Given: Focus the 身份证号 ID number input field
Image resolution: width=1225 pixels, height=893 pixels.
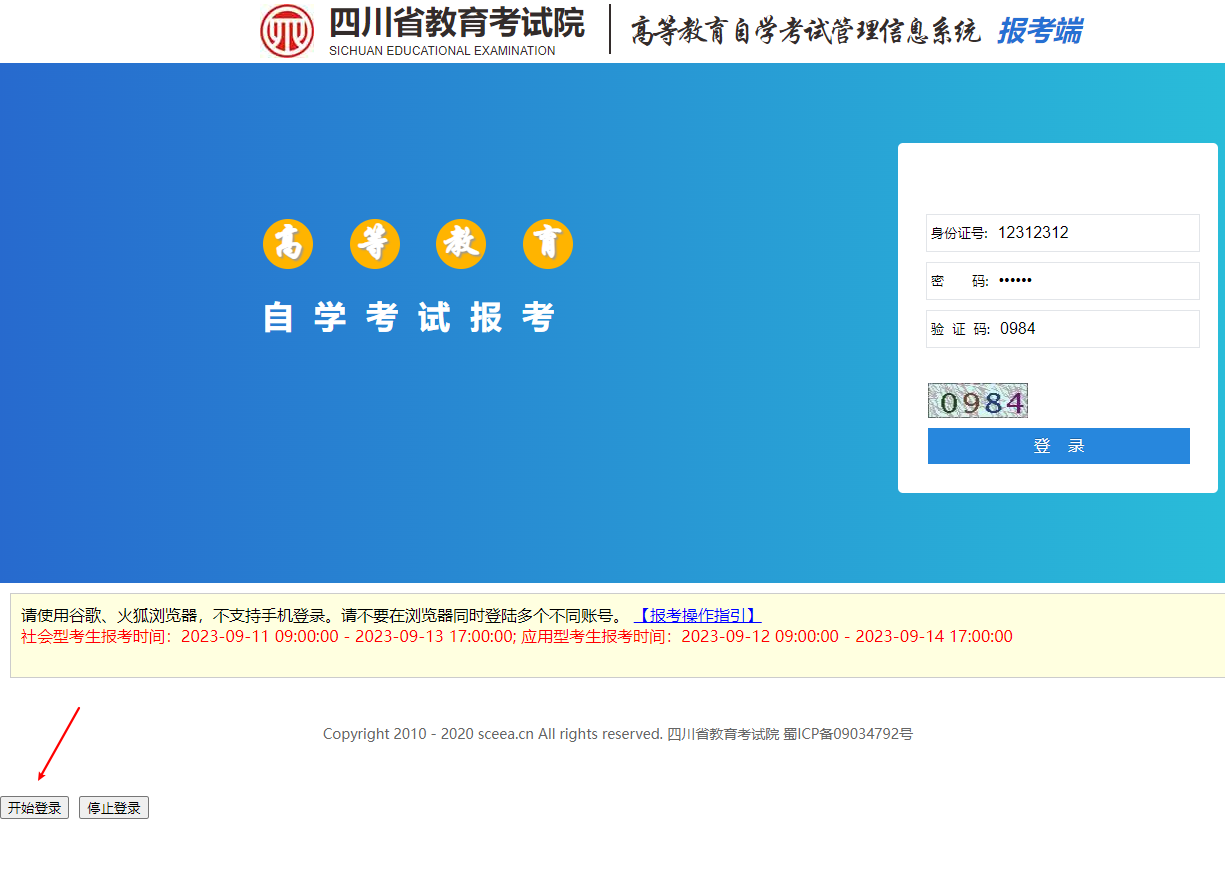Looking at the screenshot, I should coord(1095,233).
